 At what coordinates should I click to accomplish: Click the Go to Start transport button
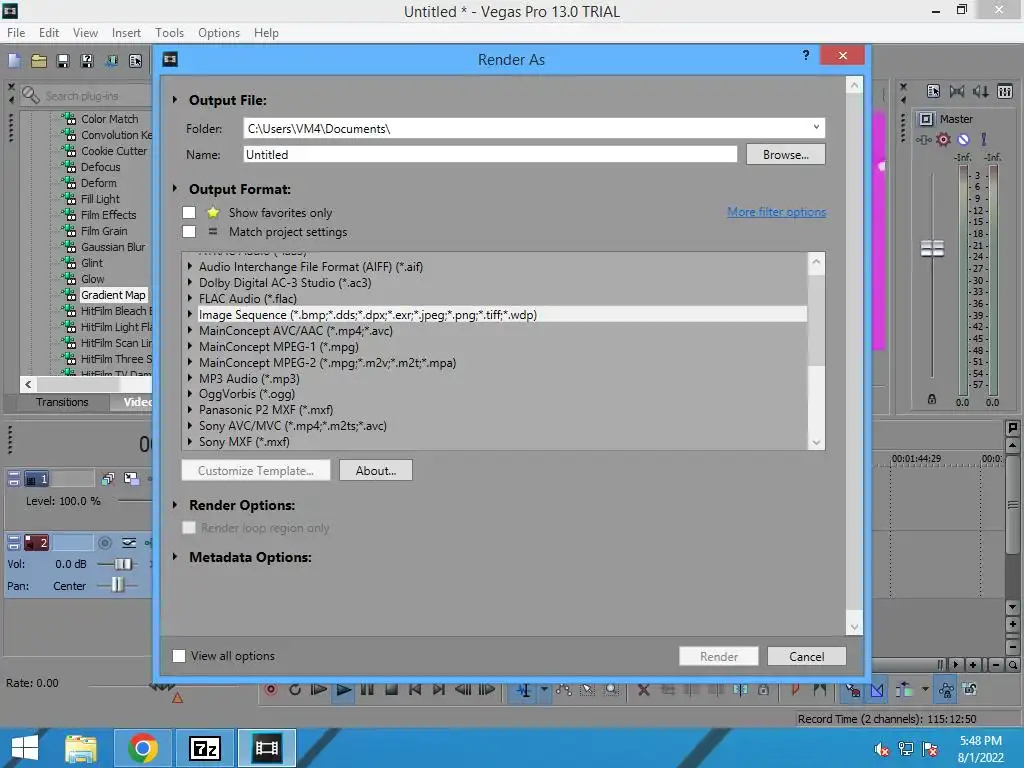click(x=415, y=690)
